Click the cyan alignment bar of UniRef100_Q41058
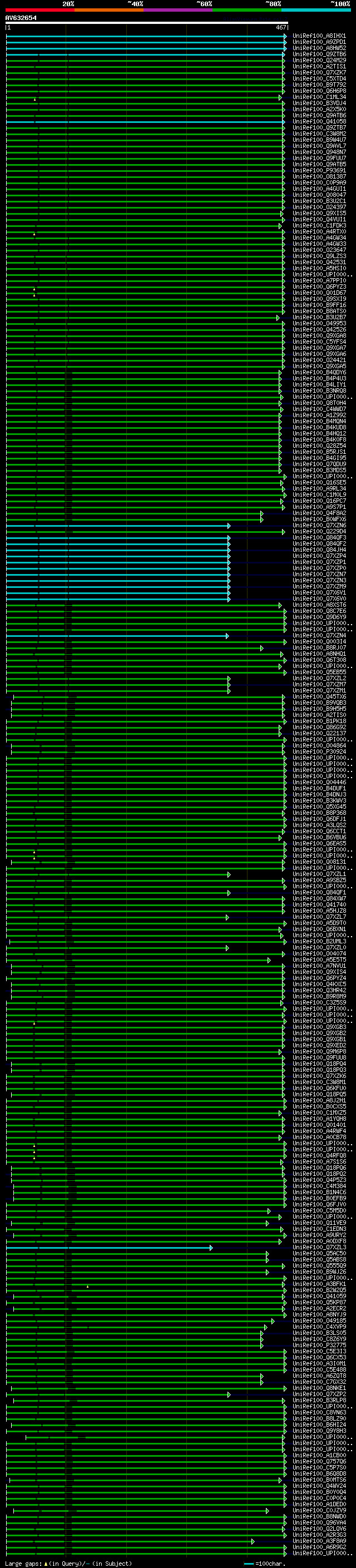 click(145, 122)
